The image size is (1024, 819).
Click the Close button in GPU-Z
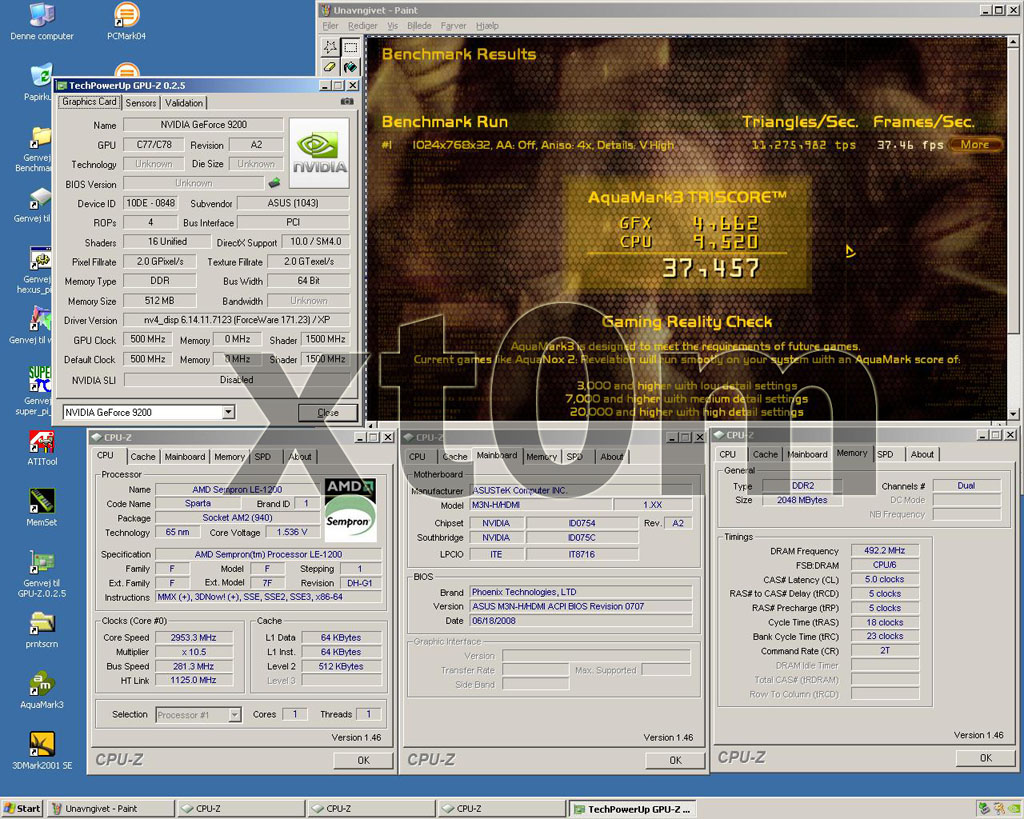coord(328,412)
